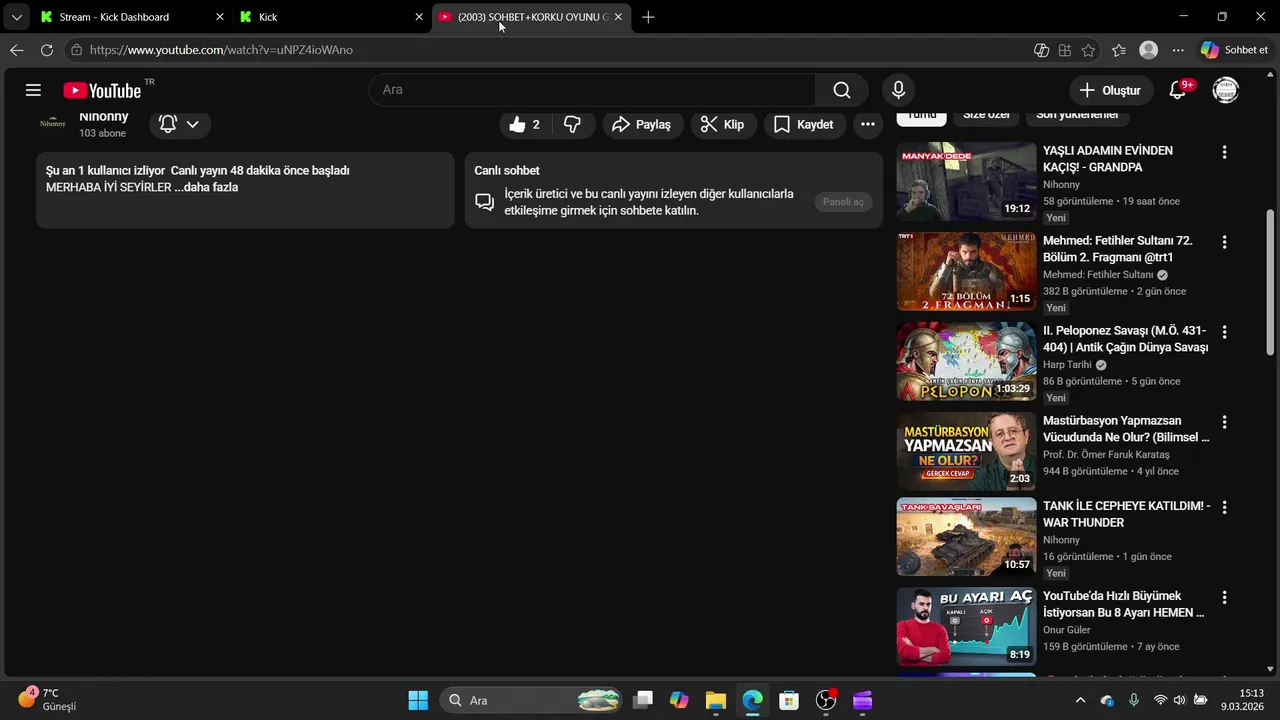The height and width of the screenshot is (720, 1280).
Task: Open YAŞLI ADAMIN EVİNDEN KAÇIŞ video thumbnail
Action: [x=966, y=181]
